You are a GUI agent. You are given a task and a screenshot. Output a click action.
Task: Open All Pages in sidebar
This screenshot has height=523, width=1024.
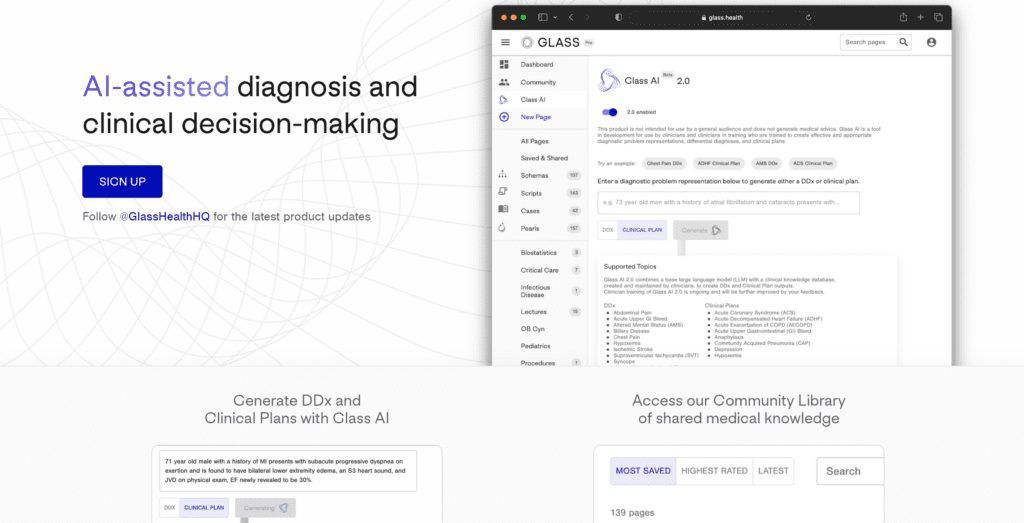tap(535, 141)
